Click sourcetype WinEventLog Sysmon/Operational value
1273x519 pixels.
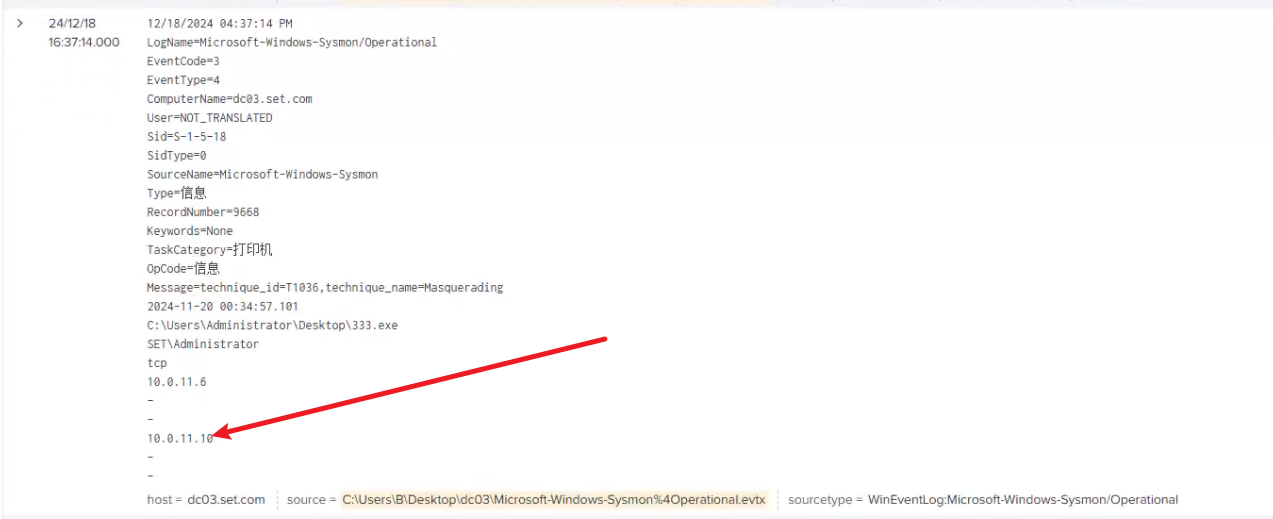[1023, 499]
